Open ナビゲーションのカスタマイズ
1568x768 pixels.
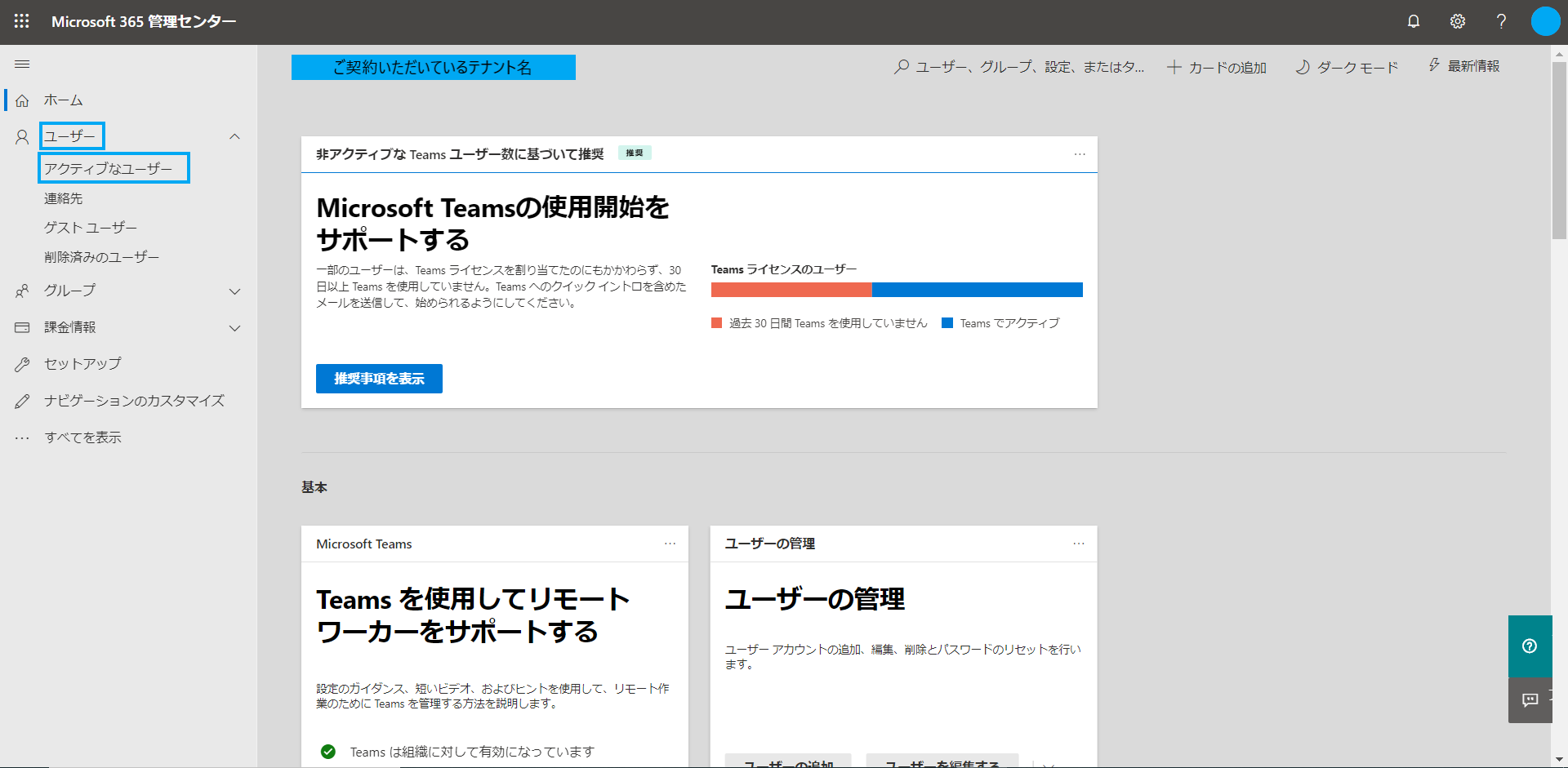click(x=134, y=401)
